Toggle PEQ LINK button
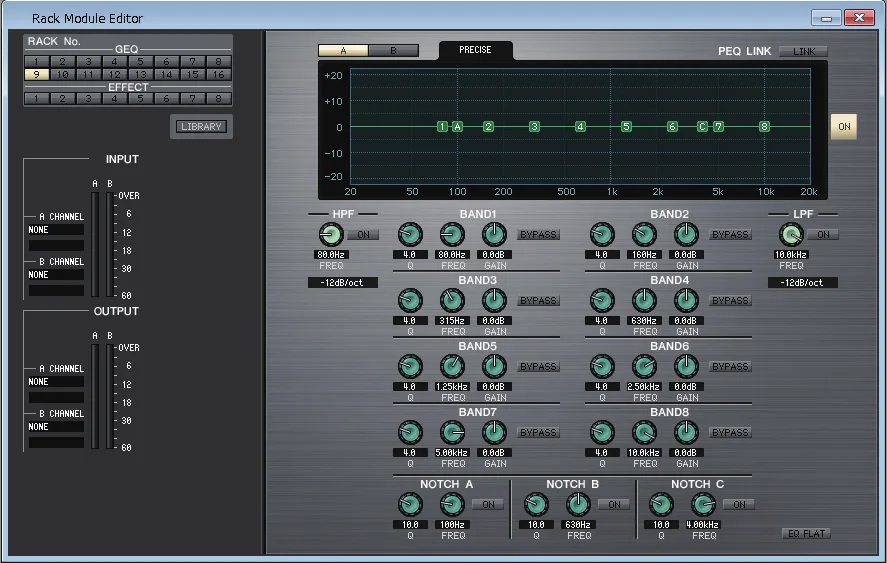This screenshot has width=887, height=563. [803, 51]
